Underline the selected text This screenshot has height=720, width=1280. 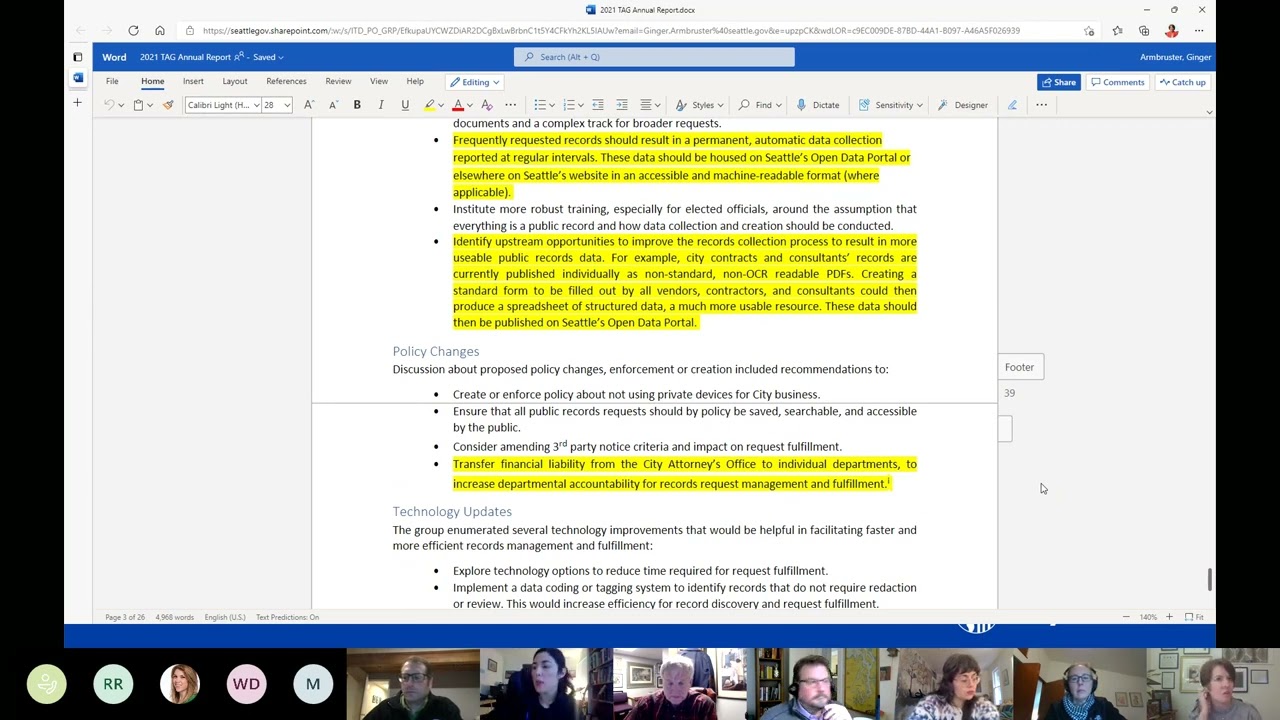pyautogui.click(x=405, y=105)
